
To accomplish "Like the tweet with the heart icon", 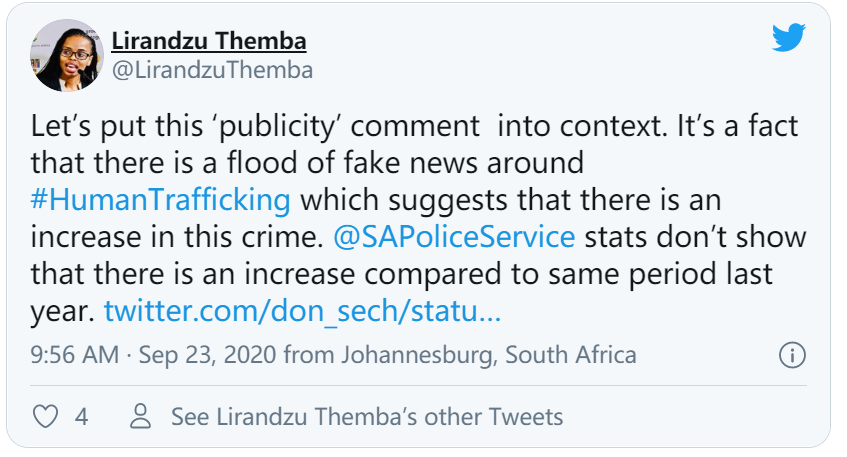I will coord(46,417).
